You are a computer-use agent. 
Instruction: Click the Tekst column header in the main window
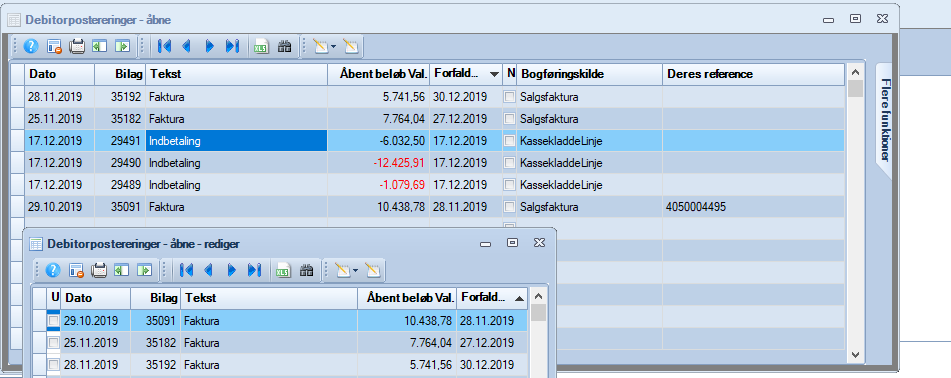[237, 74]
